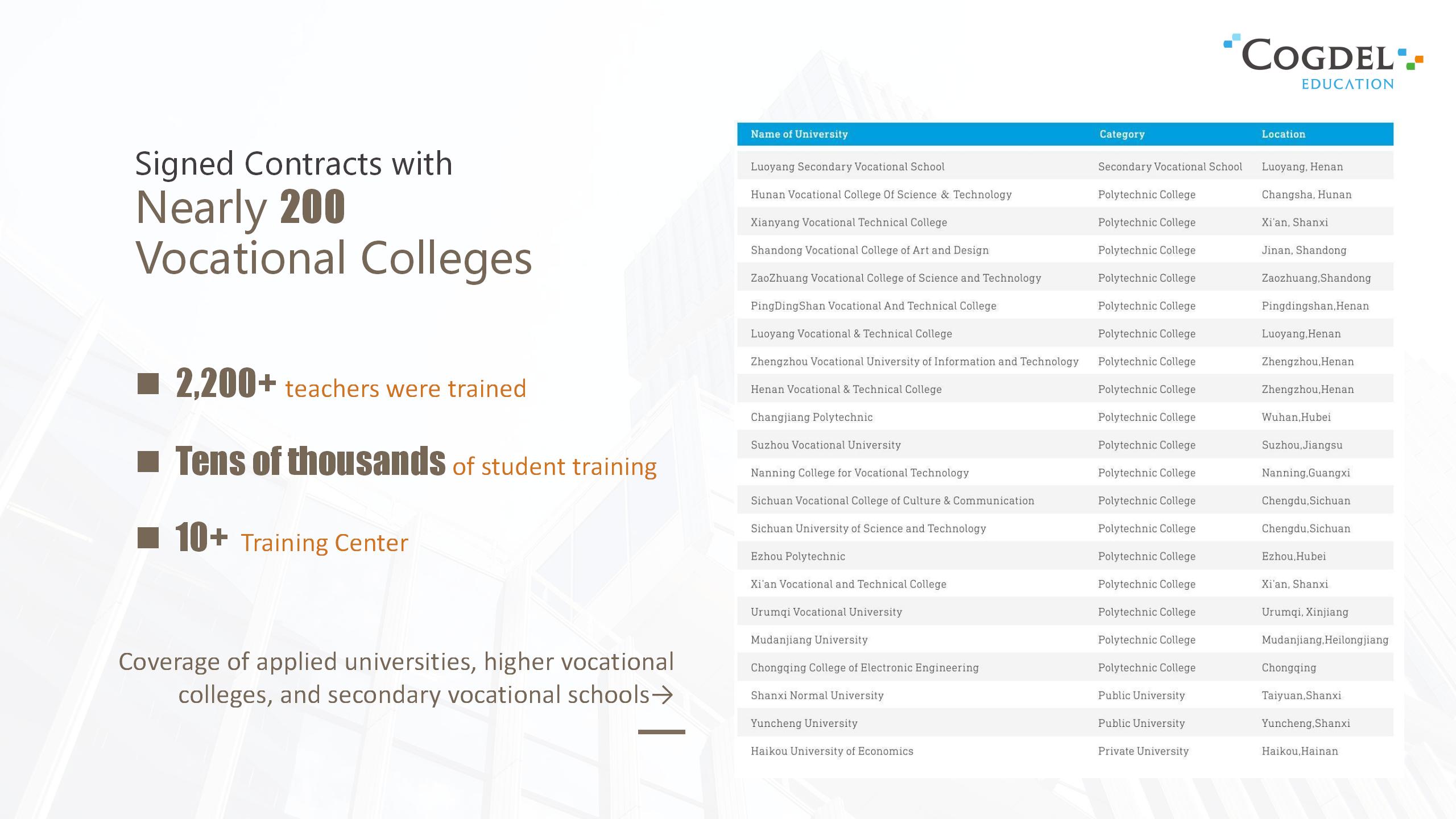This screenshot has width=1456, height=819.
Task: Select the 'Location' column header
Action: tap(1284, 134)
